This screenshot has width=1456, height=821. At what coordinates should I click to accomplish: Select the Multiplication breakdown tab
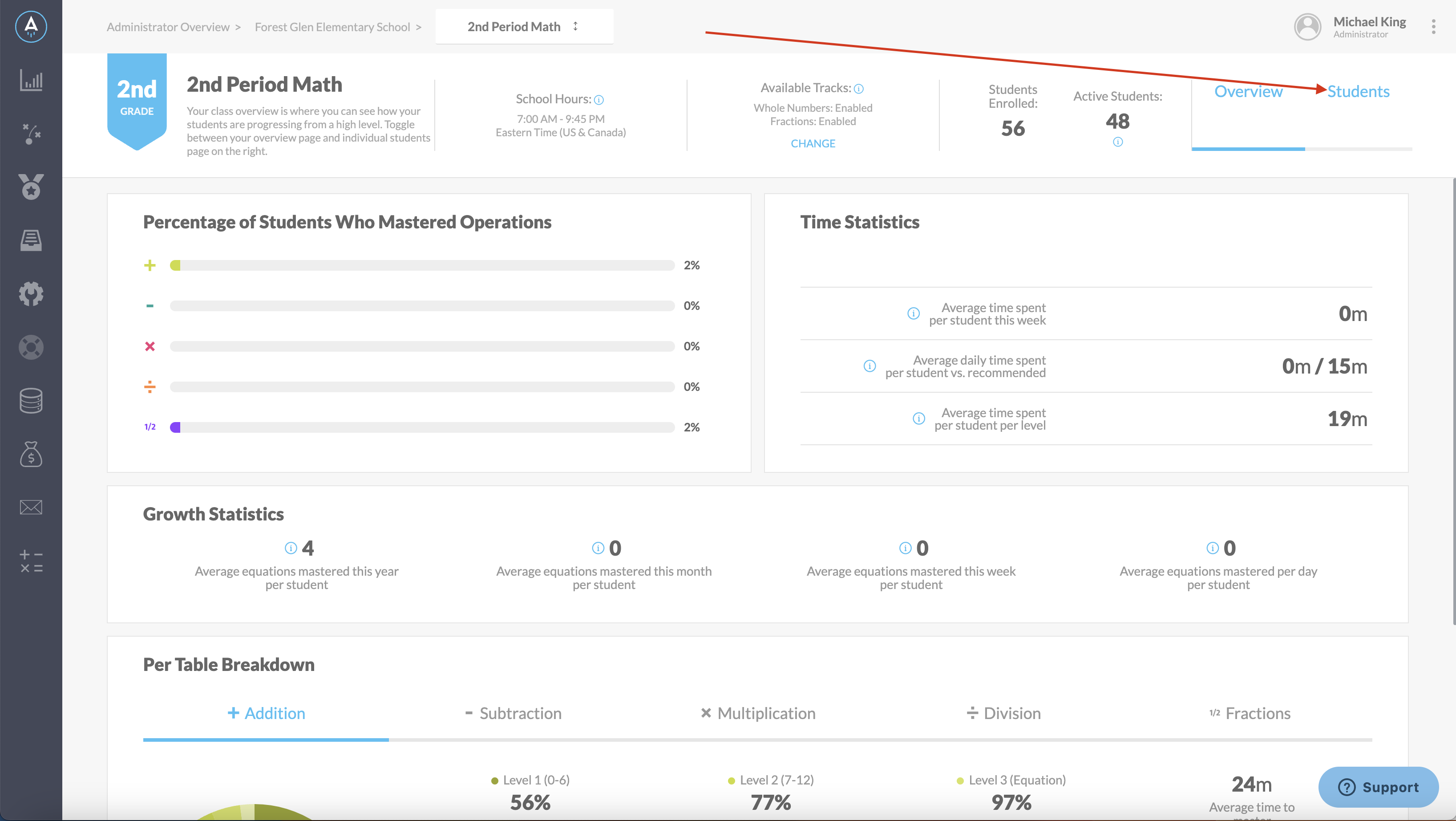758,714
